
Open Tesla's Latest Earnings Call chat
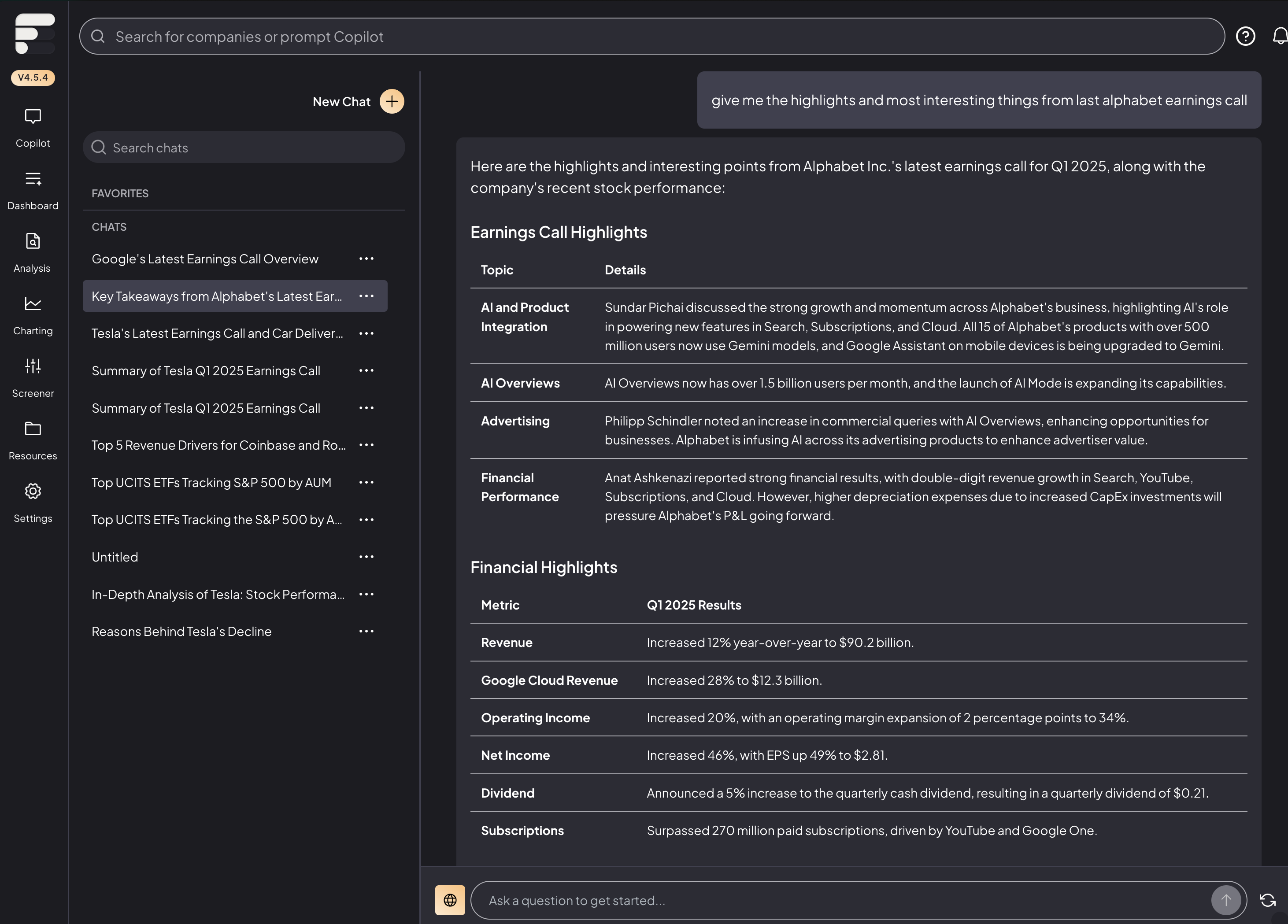tap(217, 333)
